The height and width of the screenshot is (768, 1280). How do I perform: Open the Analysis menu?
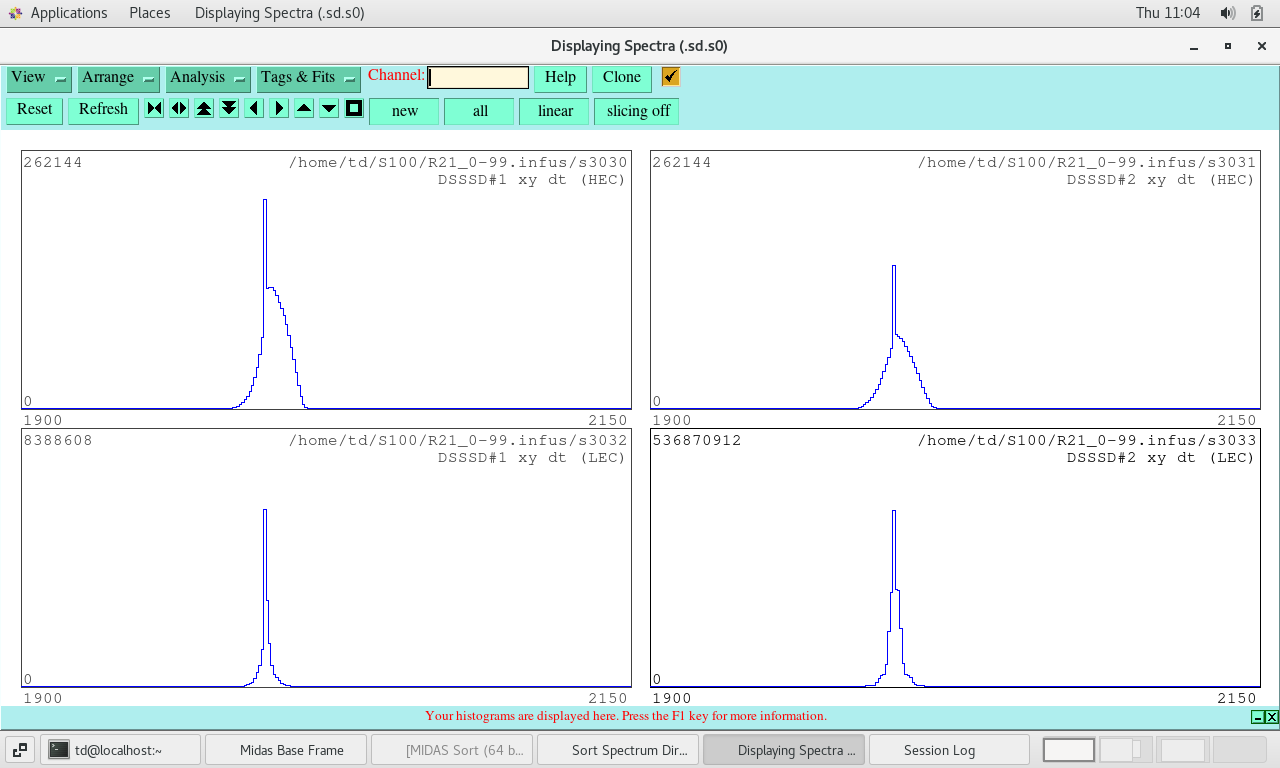click(x=207, y=78)
